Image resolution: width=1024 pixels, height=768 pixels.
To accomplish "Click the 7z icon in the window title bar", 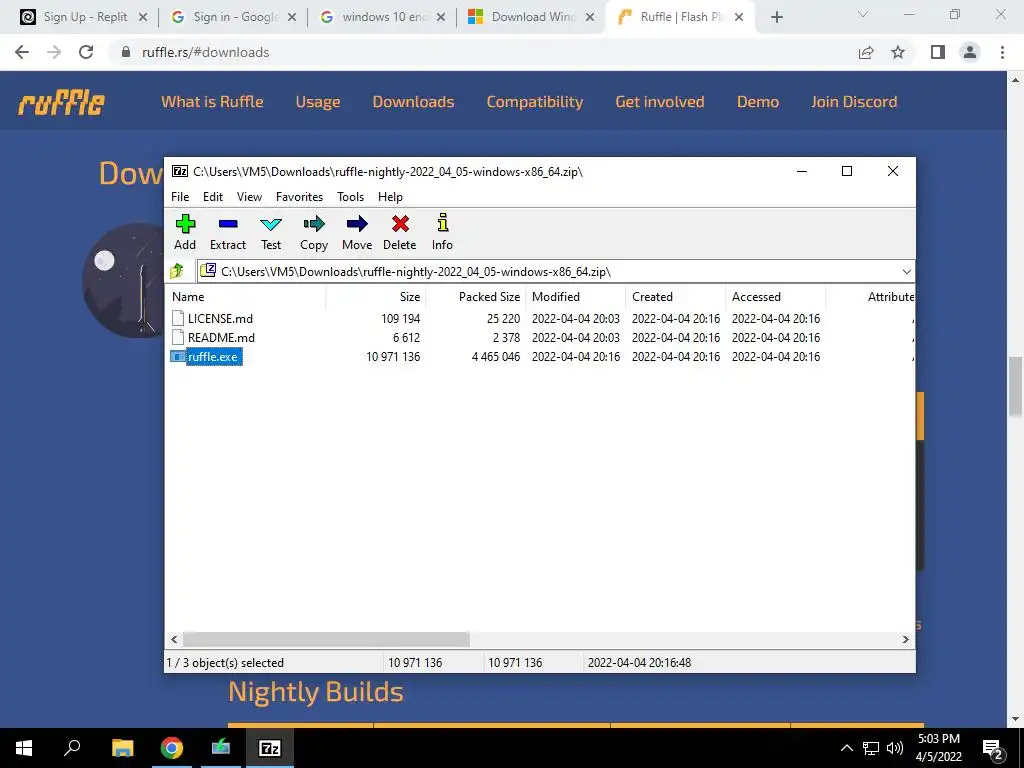I will click(x=180, y=171).
